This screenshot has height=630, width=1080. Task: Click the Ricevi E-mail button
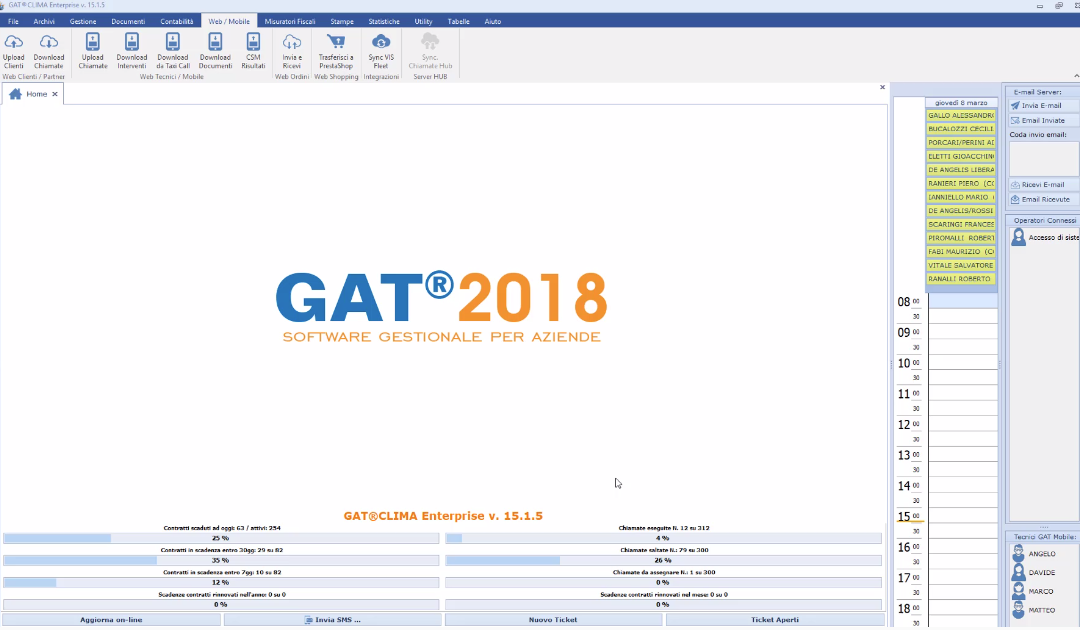tap(1043, 185)
